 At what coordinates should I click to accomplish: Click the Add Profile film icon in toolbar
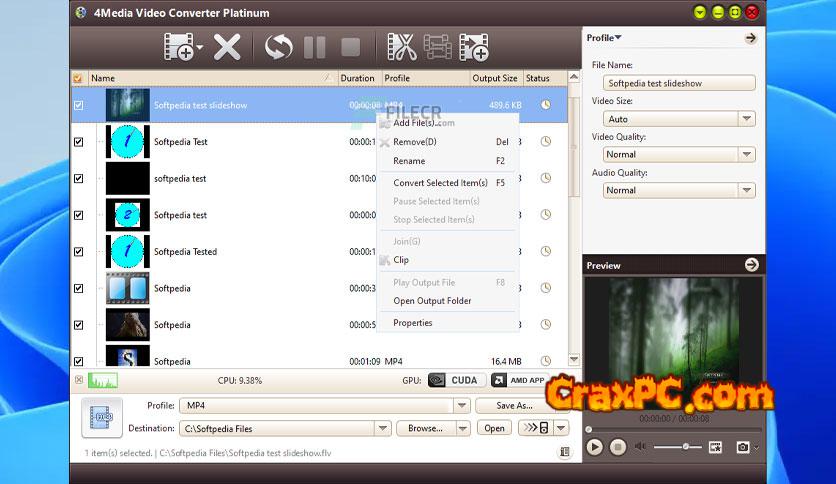point(473,47)
